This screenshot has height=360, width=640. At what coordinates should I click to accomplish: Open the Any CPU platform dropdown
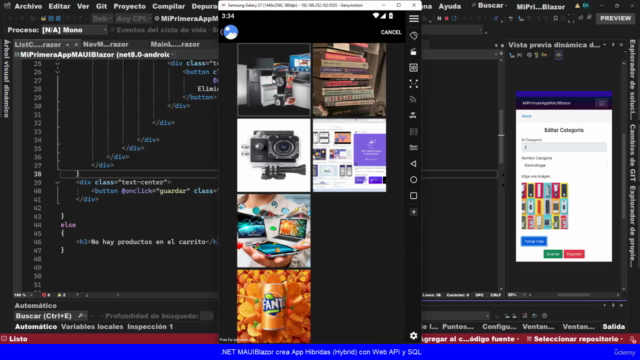click(x=132, y=18)
